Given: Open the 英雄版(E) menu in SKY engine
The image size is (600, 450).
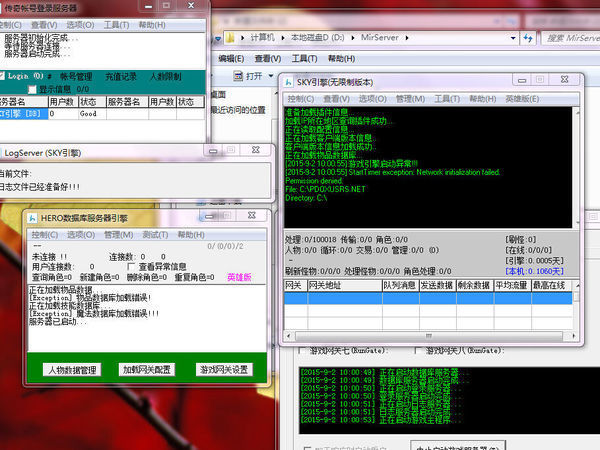Looking at the screenshot, I should (x=523, y=99).
